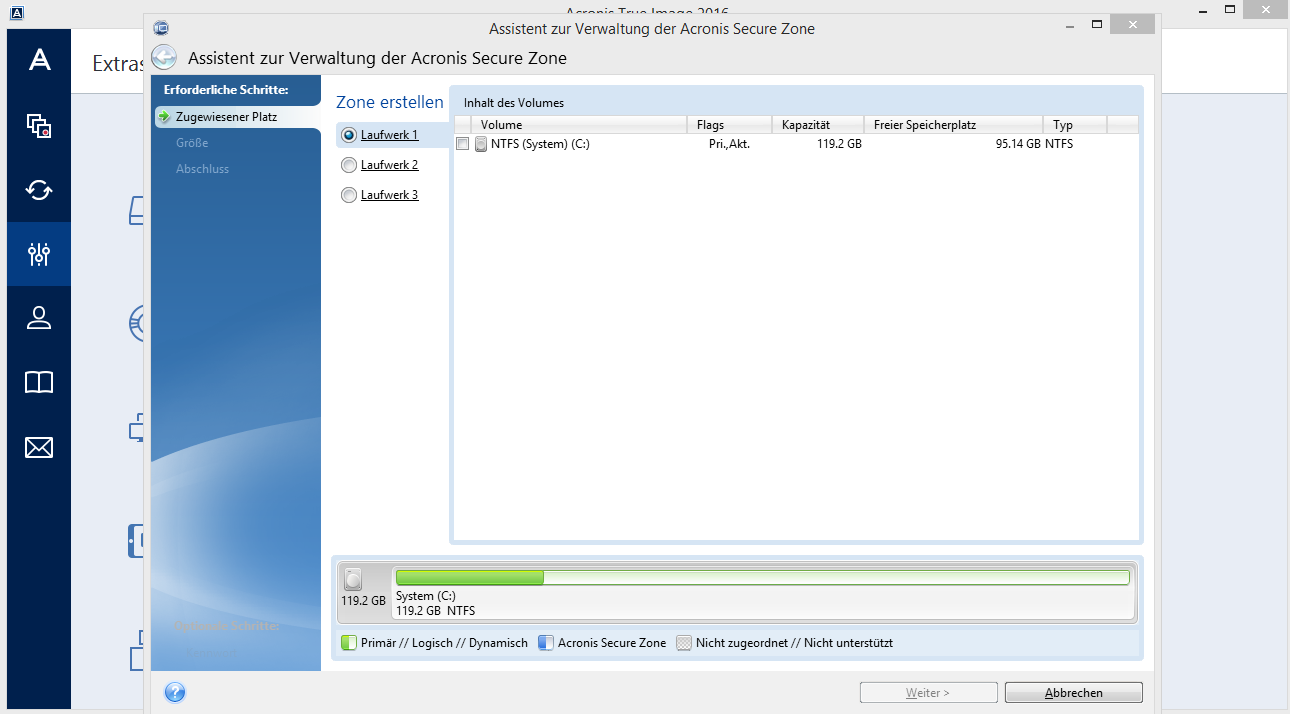Open the Help book icon

pyautogui.click(x=39, y=382)
